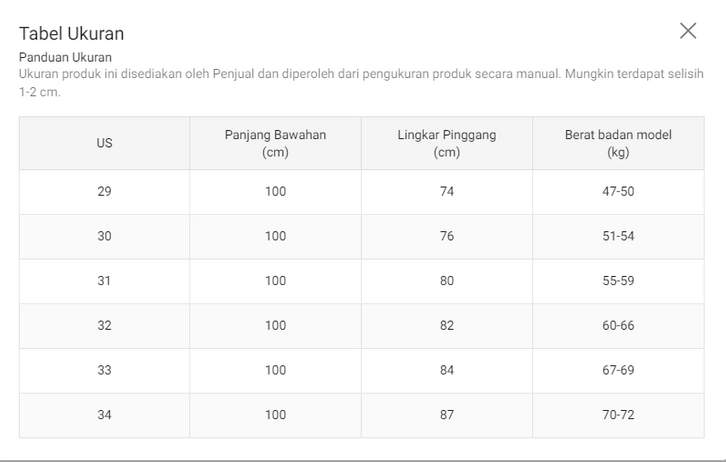
Task: Click waist value 76 cell
Action: click(446, 236)
